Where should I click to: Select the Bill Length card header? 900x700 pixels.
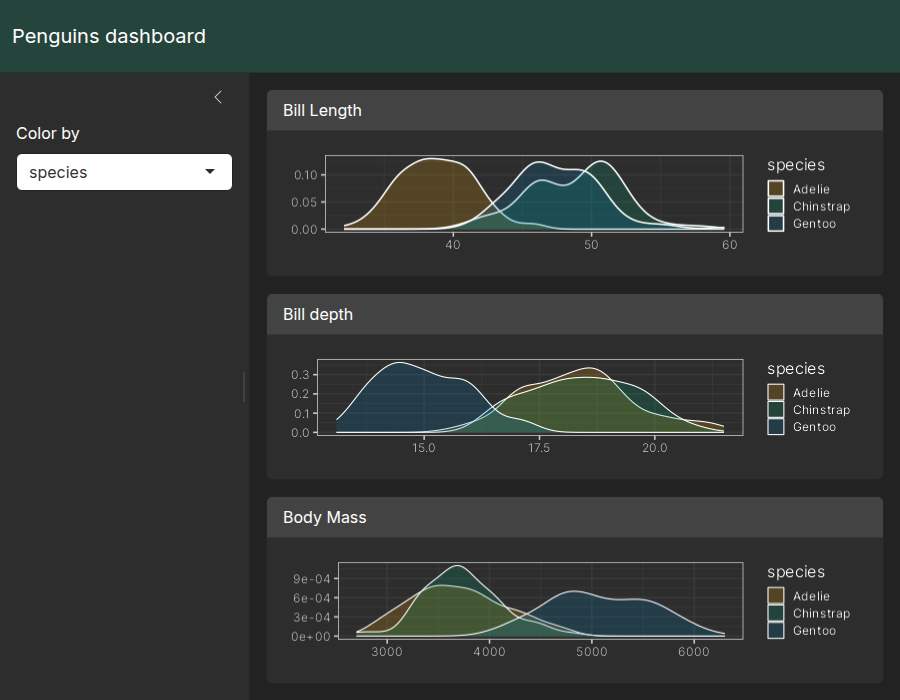point(574,110)
